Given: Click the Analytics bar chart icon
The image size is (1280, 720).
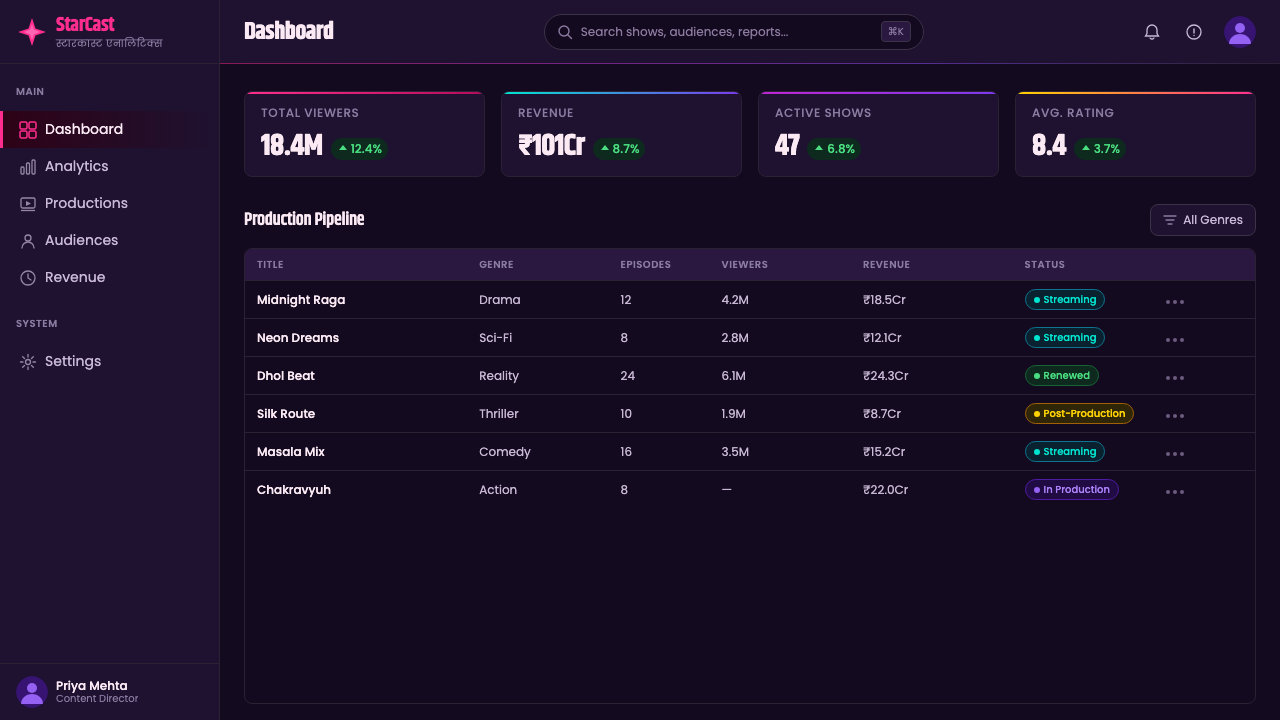Looking at the screenshot, I should point(28,167).
